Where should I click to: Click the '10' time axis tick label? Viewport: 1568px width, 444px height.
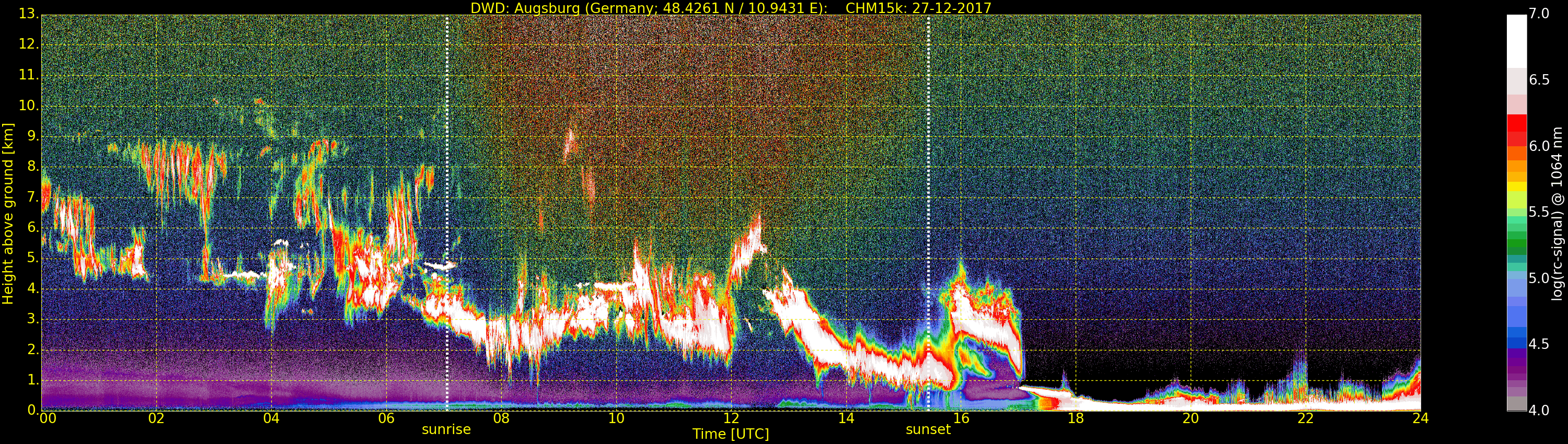coord(617,418)
